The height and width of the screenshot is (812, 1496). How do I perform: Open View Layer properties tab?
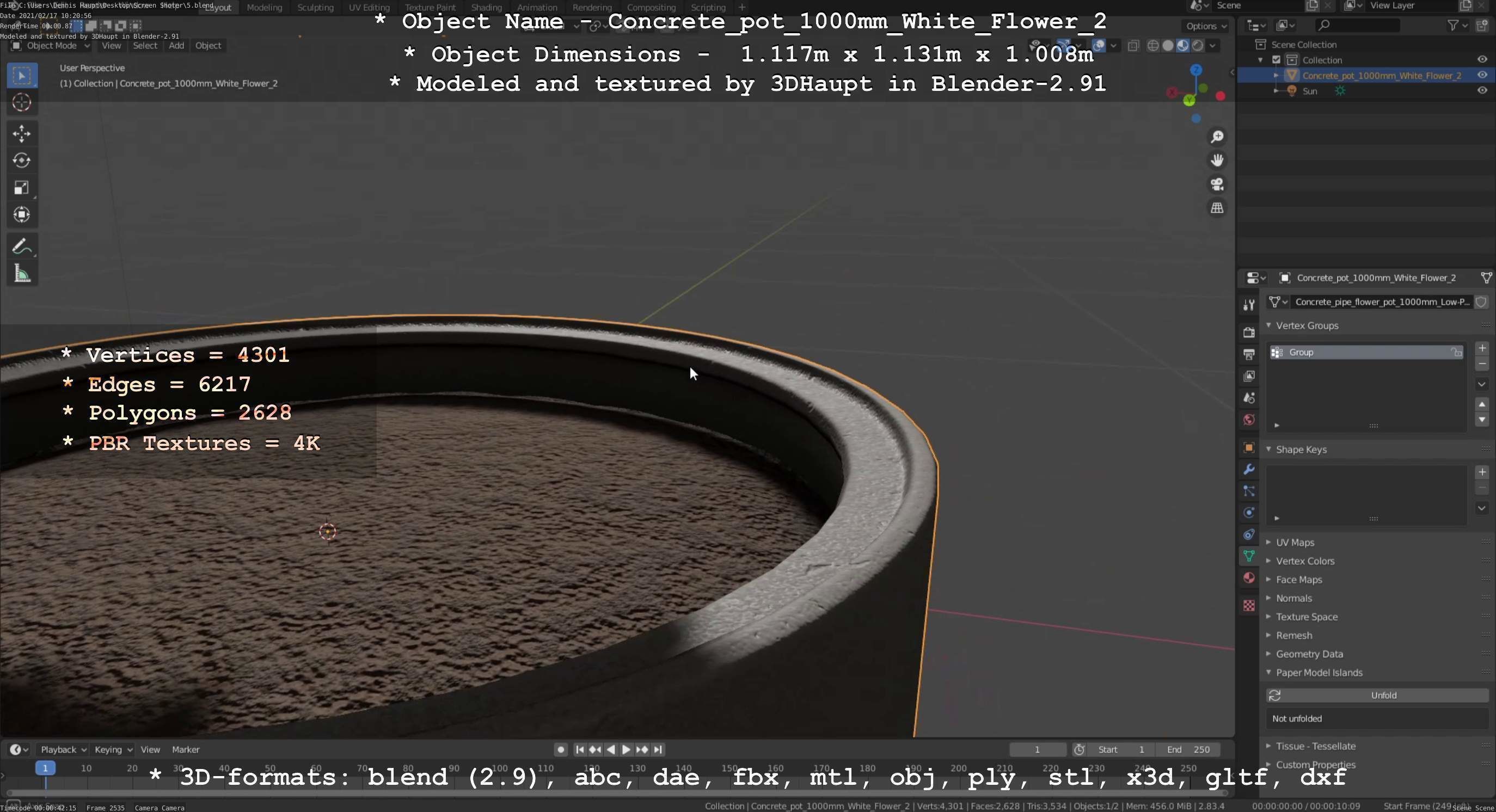[1249, 376]
